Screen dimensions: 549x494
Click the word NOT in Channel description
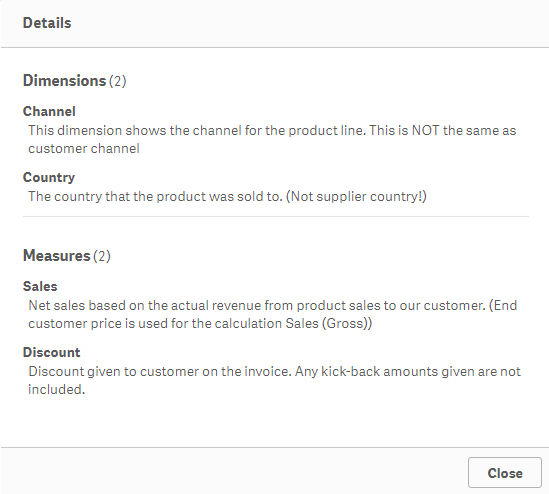pos(425,130)
